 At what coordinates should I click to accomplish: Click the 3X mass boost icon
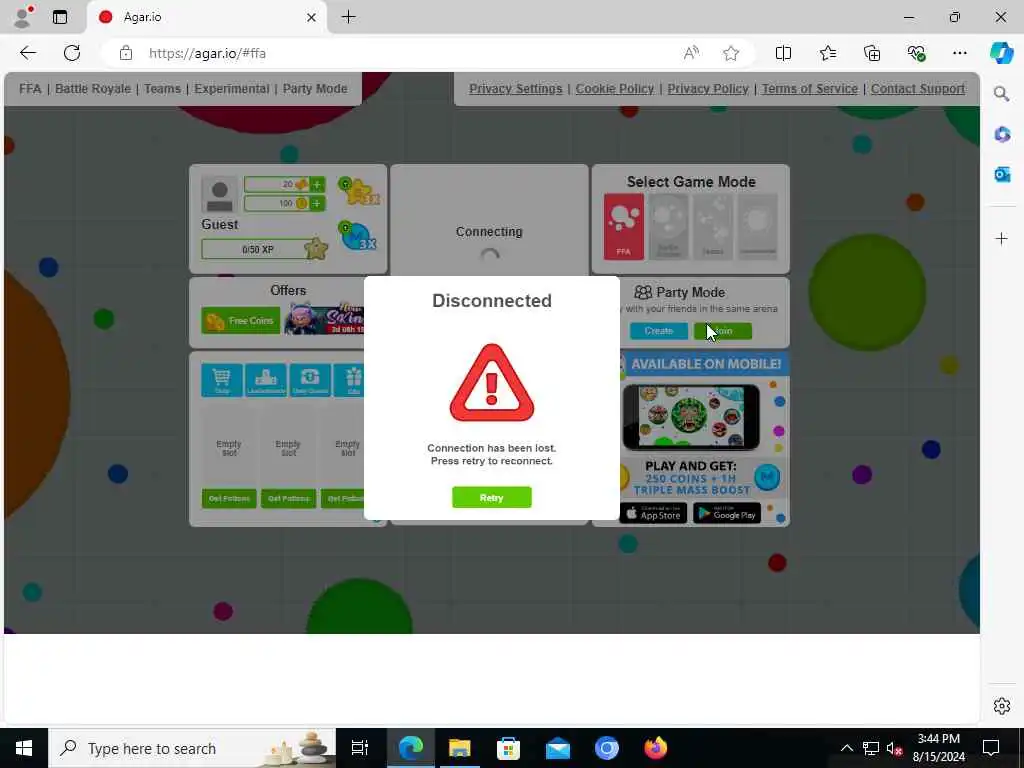(358, 236)
